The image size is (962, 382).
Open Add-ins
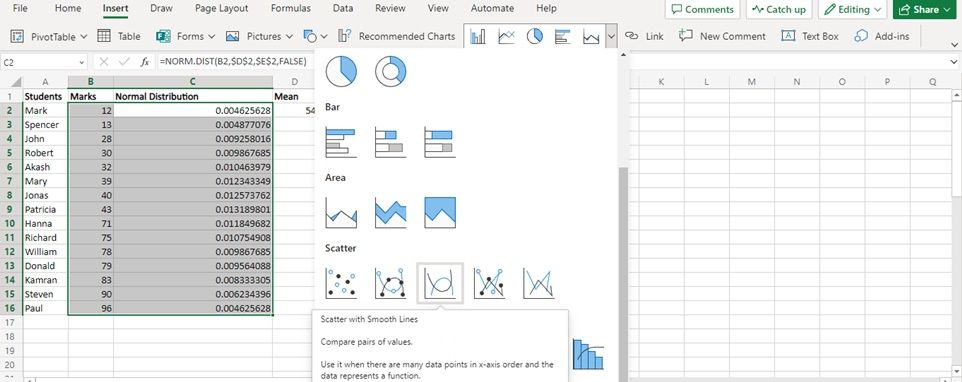coord(882,36)
